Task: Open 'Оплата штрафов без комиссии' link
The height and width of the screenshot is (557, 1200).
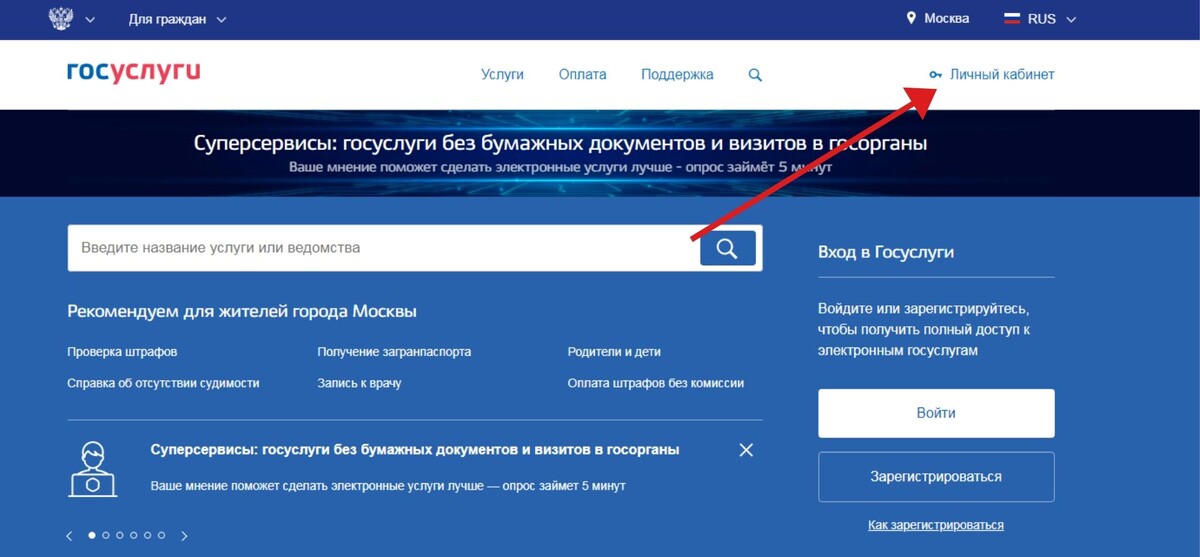Action: (655, 383)
